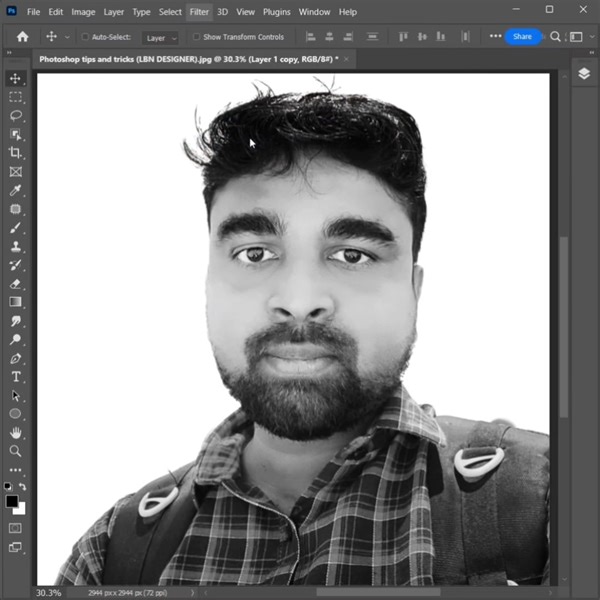This screenshot has height=600, width=600.
Task: Open the Layers panel icon on right
Action: click(x=584, y=73)
